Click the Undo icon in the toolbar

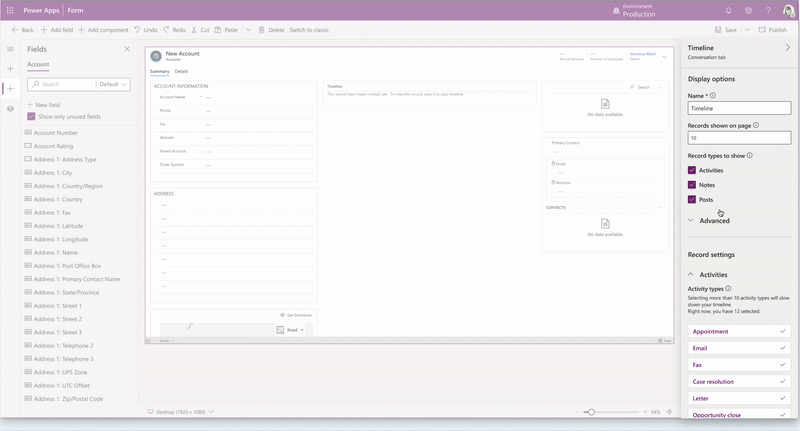point(138,30)
